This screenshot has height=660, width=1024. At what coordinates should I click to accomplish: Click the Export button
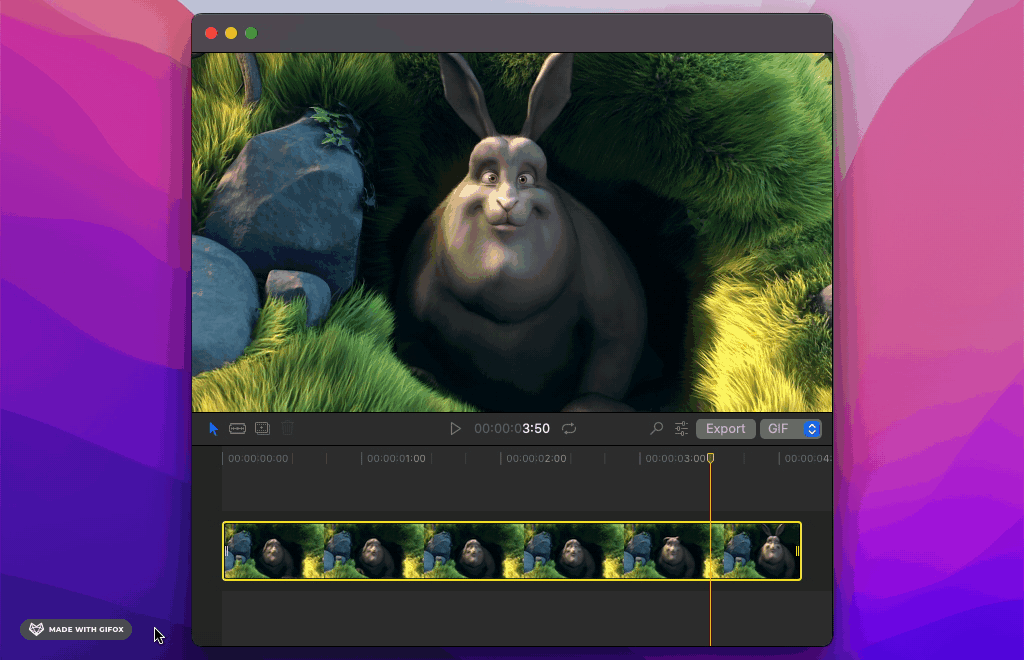click(x=726, y=429)
